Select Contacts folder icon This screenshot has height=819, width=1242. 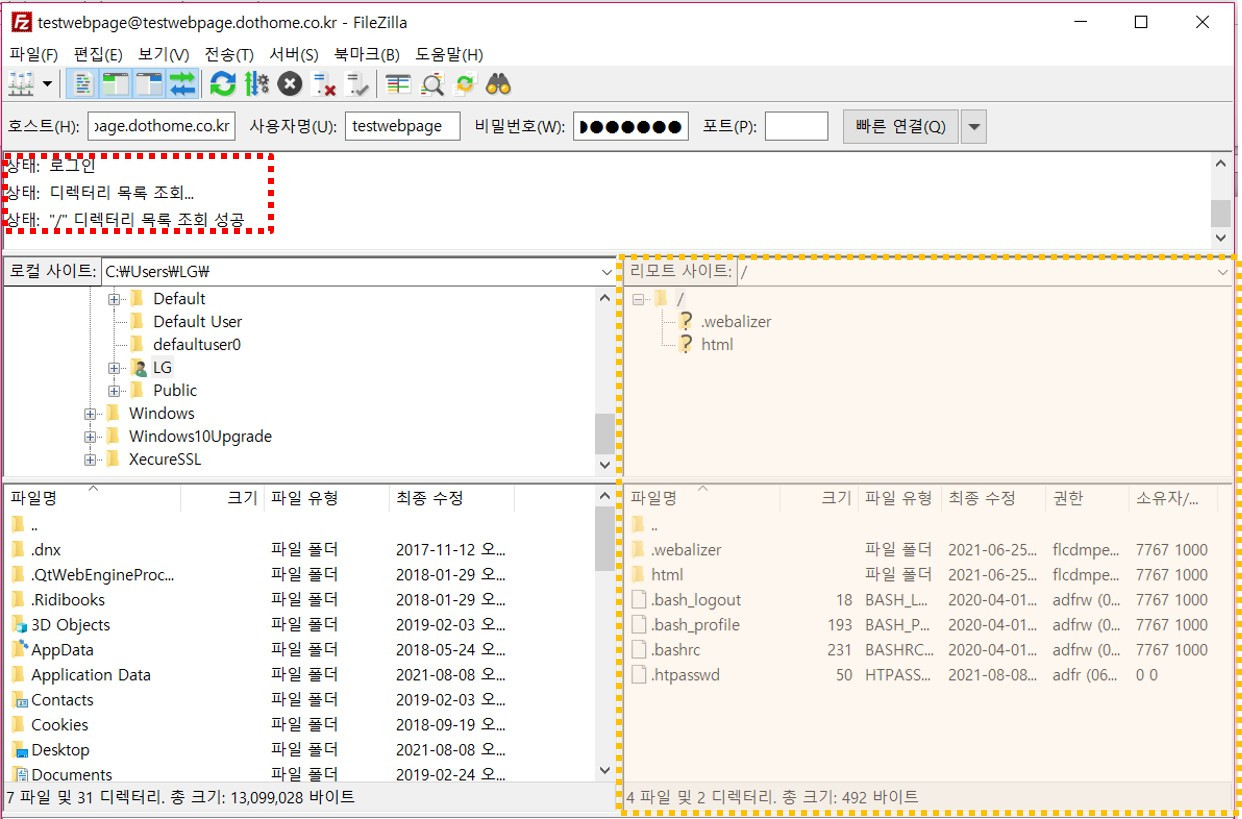point(18,700)
